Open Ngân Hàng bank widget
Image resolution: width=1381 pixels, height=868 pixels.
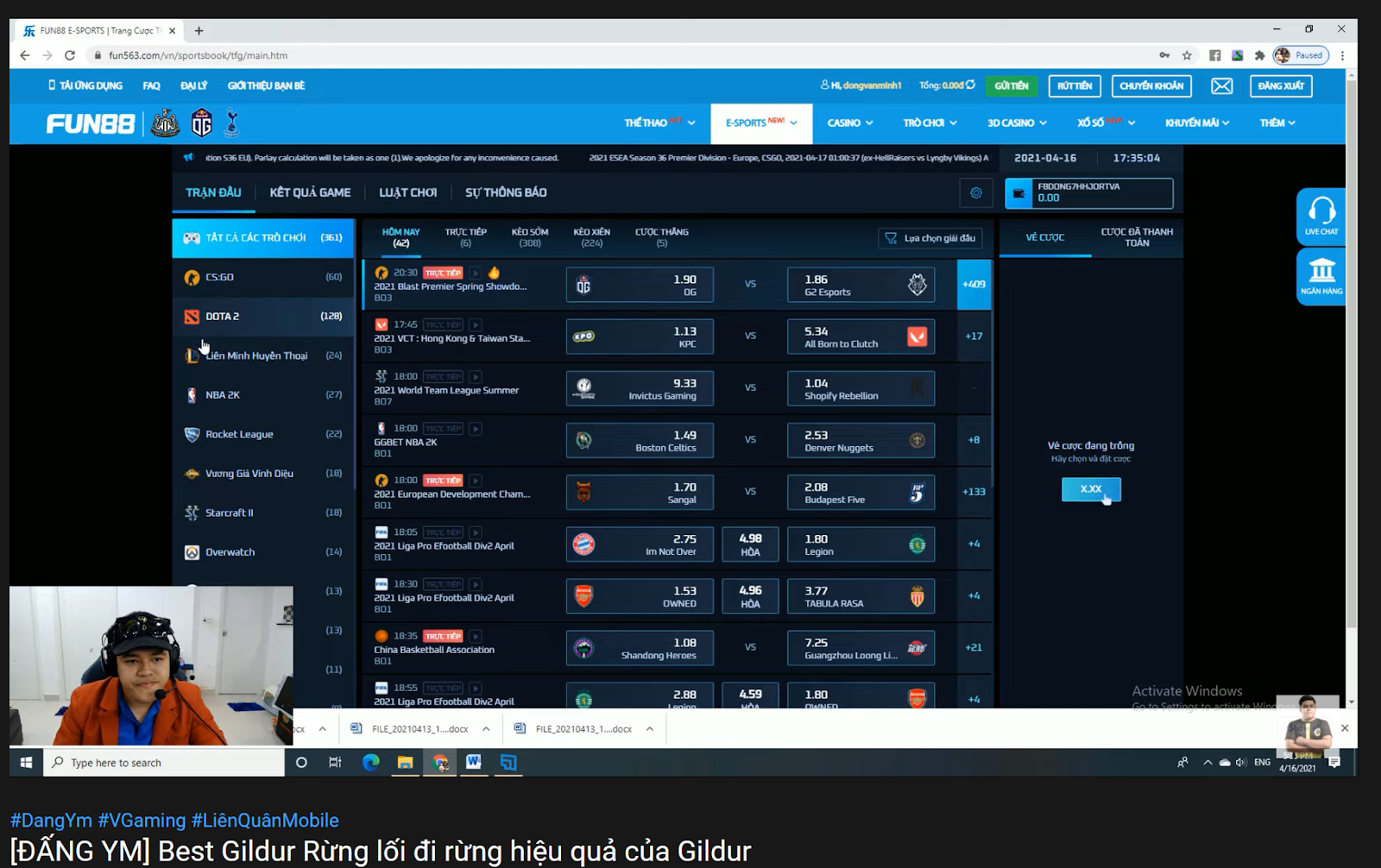[x=1321, y=277]
